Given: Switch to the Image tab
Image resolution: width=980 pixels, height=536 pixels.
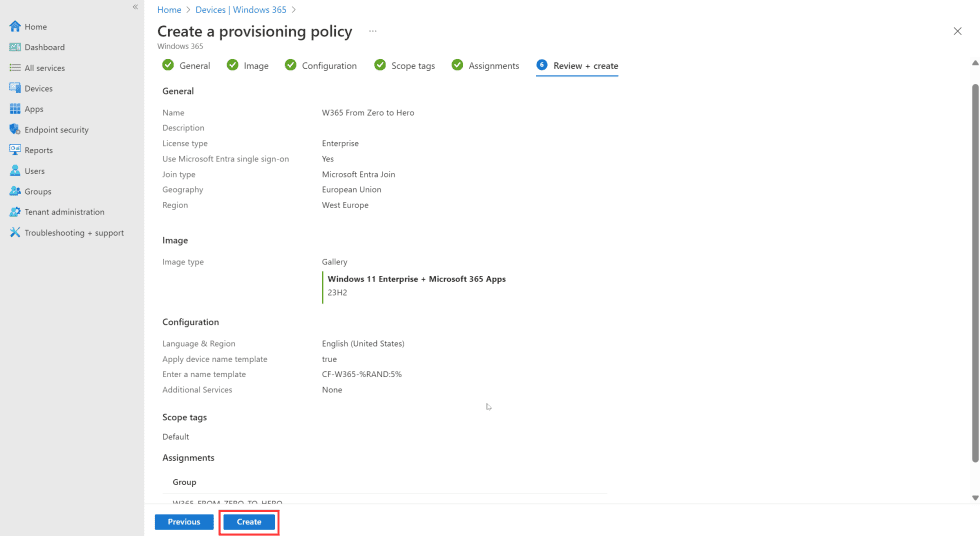Looking at the screenshot, I should pyautogui.click(x=248, y=66).
